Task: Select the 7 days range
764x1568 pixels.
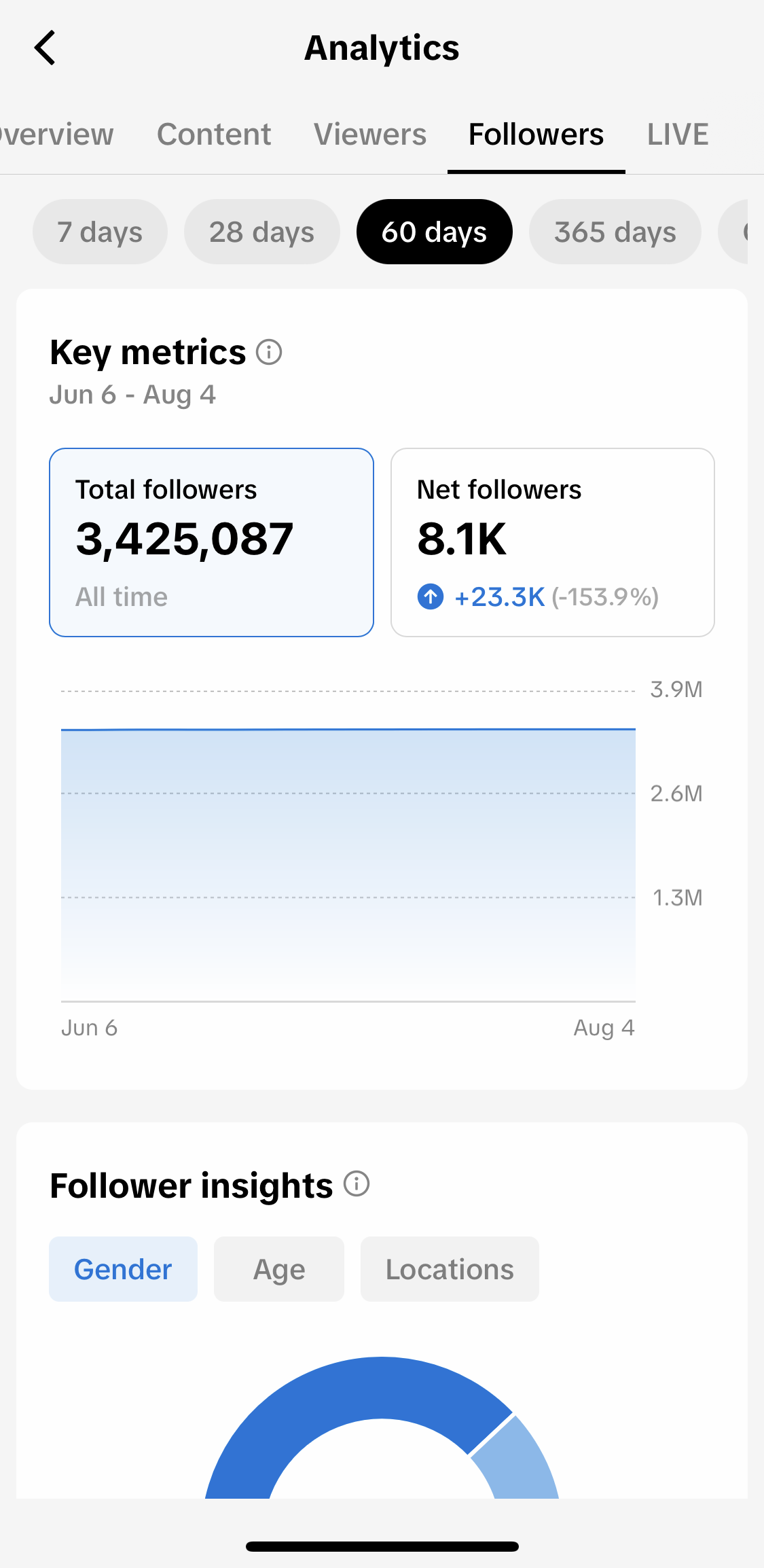Action: 100,232
